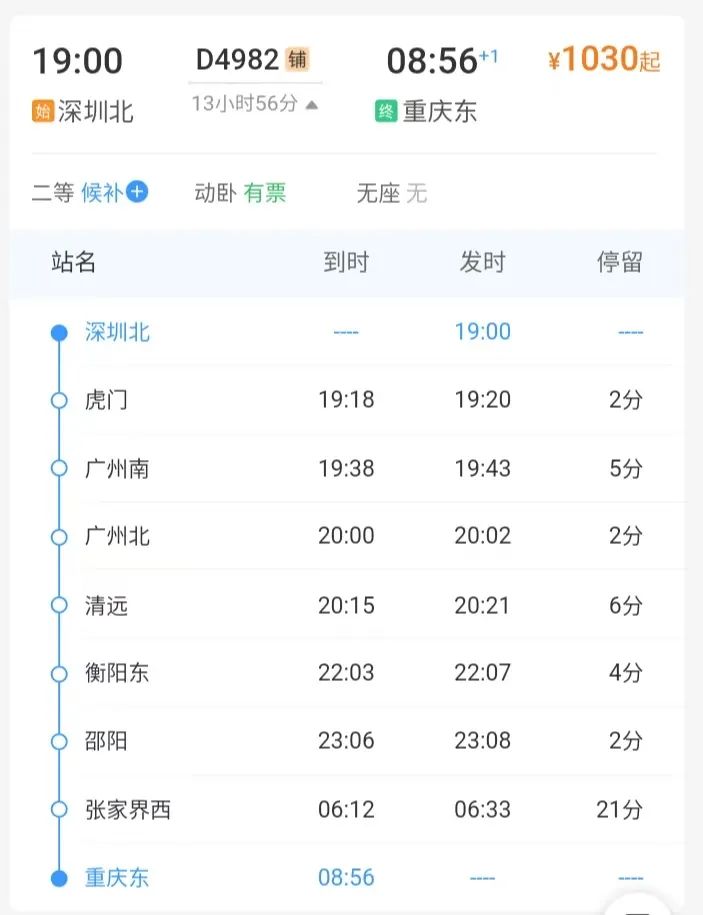Image resolution: width=703 pixels, height=915 pixels.
Task: Click the green 终 terminal station badge
Action: pyautogui.click(x=386, y=111)
